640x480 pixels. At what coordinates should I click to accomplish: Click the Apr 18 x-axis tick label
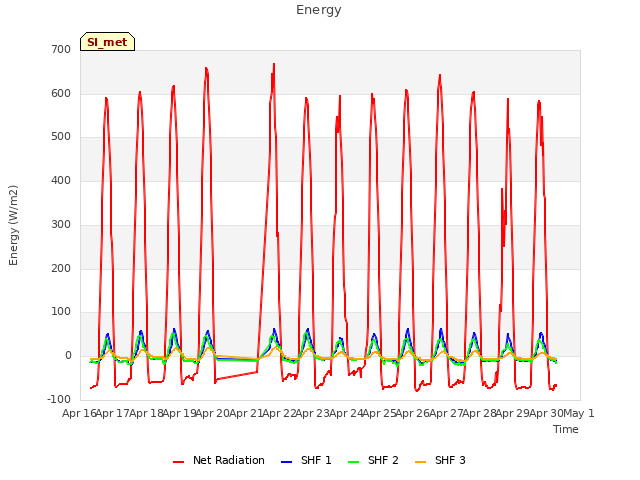coord(146,413)
